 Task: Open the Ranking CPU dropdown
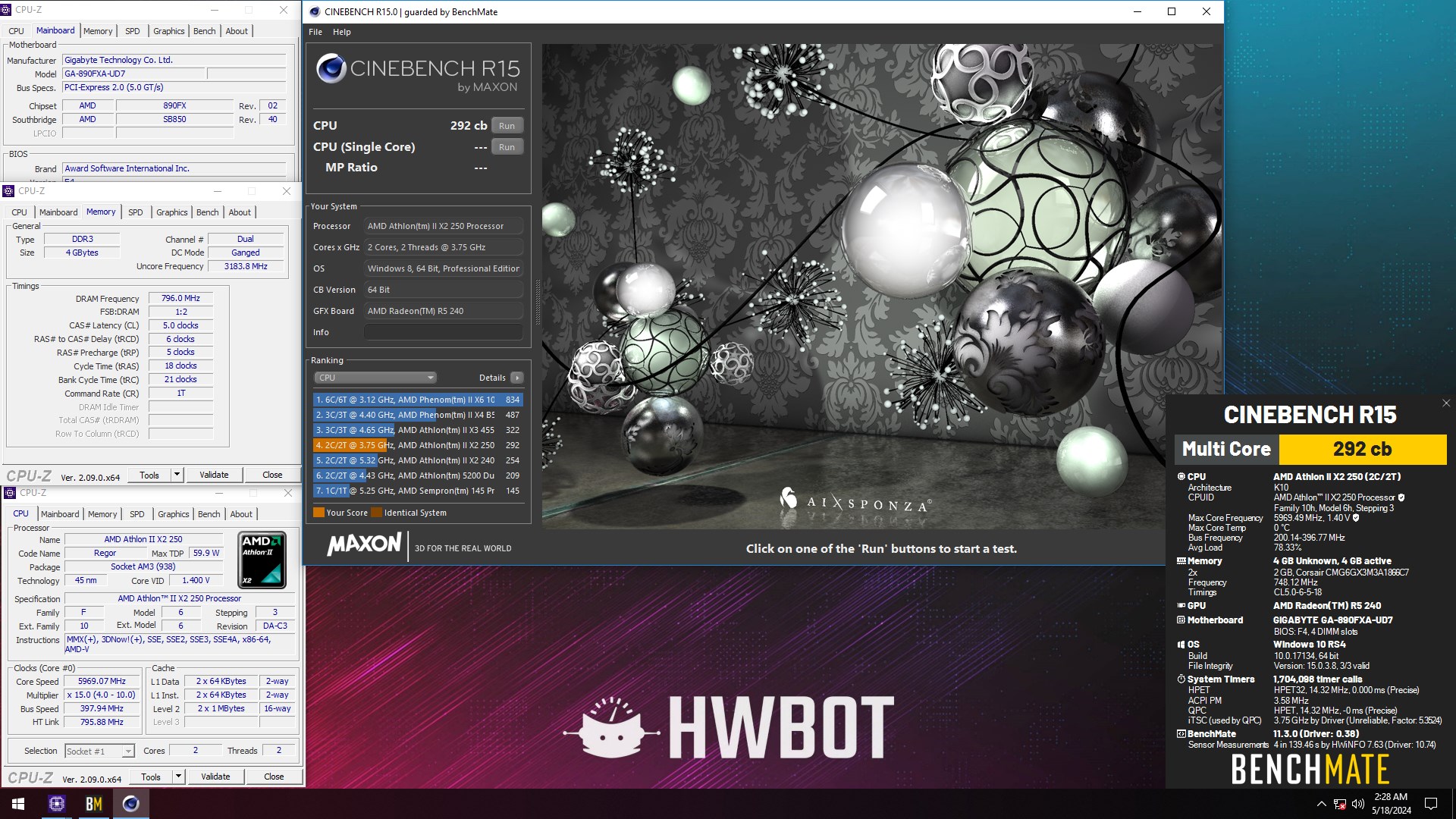coord(375,378)
